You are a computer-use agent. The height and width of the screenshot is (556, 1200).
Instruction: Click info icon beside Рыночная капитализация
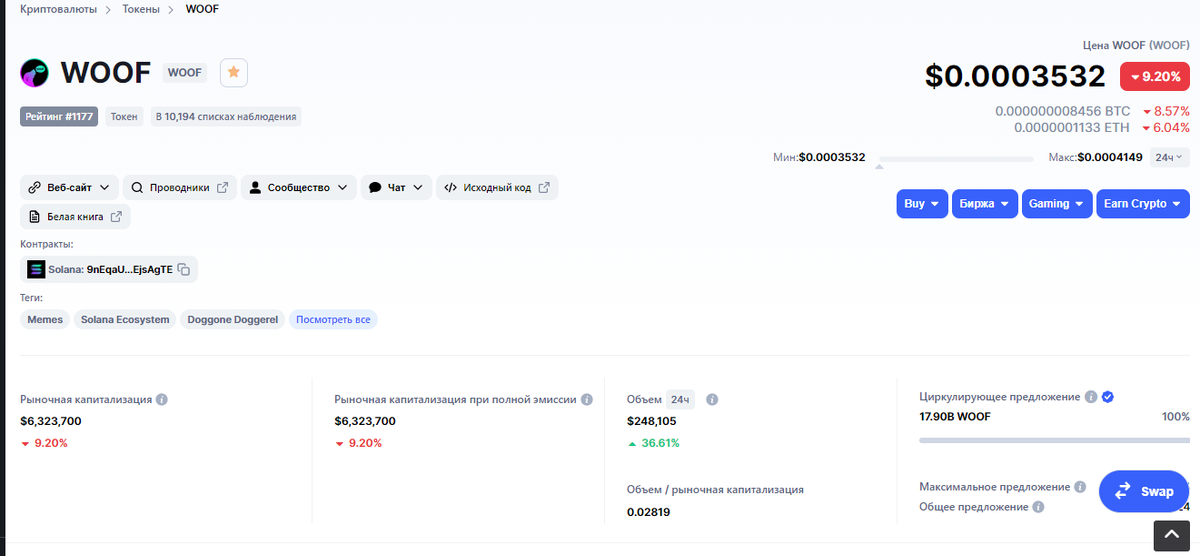pyautogui.click(x=162, y=399)
